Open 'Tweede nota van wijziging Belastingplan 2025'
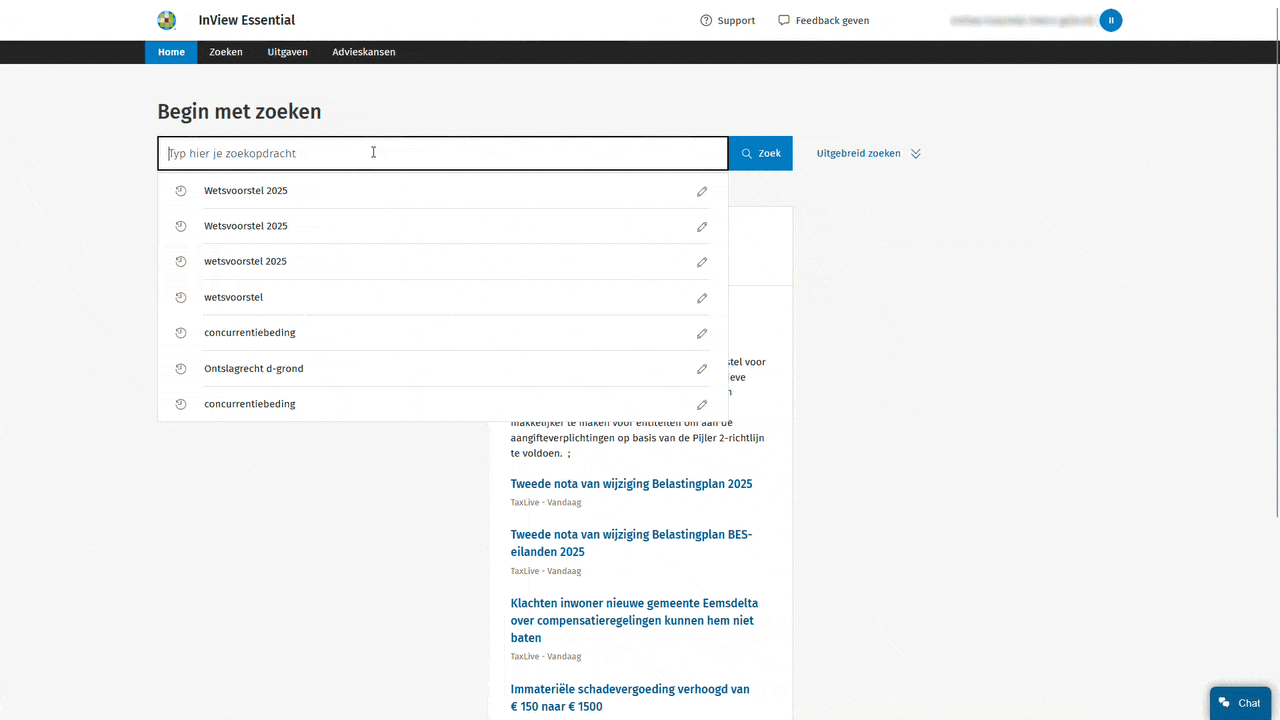1280x720 pixels. 631,484
